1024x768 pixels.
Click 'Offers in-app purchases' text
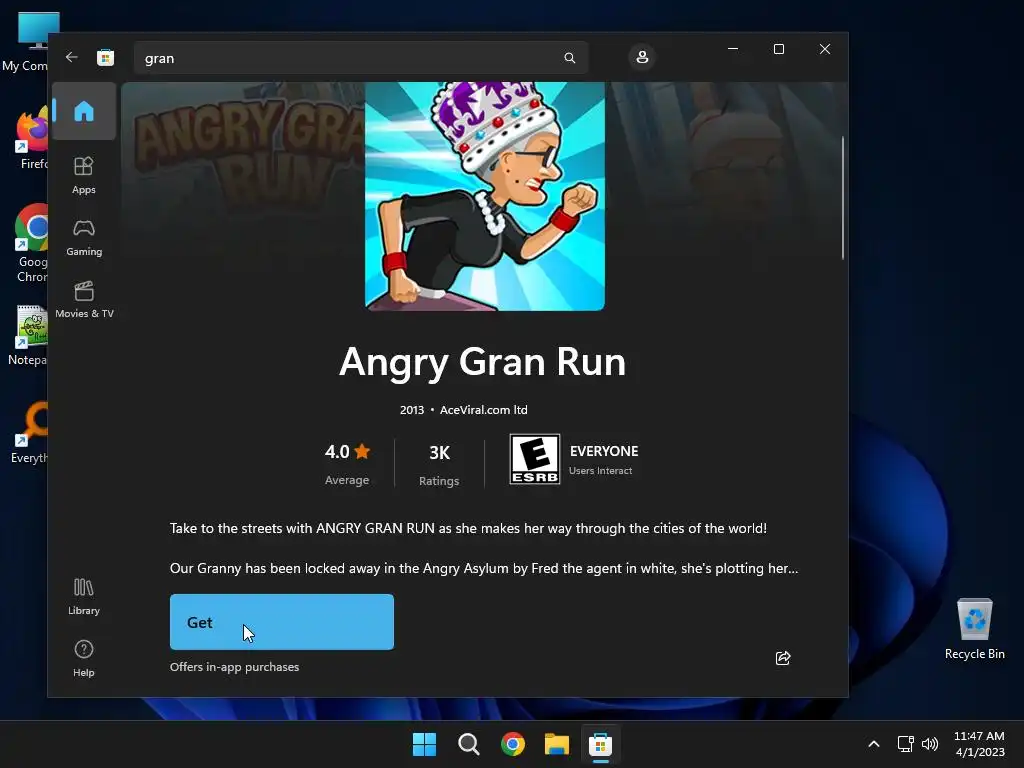(x=234, y=667)
